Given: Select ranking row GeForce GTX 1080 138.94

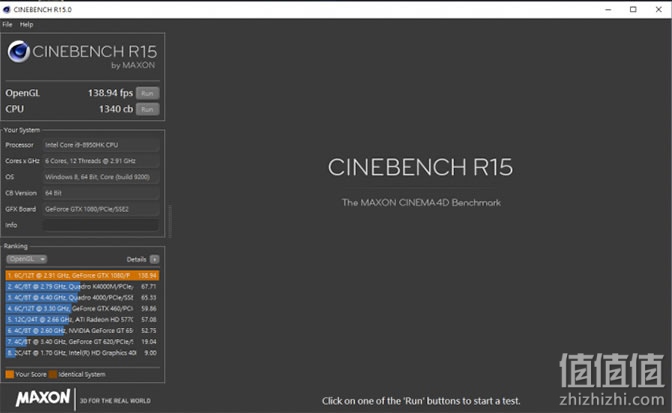Looking at the screenshot, I should coord(82,275).
